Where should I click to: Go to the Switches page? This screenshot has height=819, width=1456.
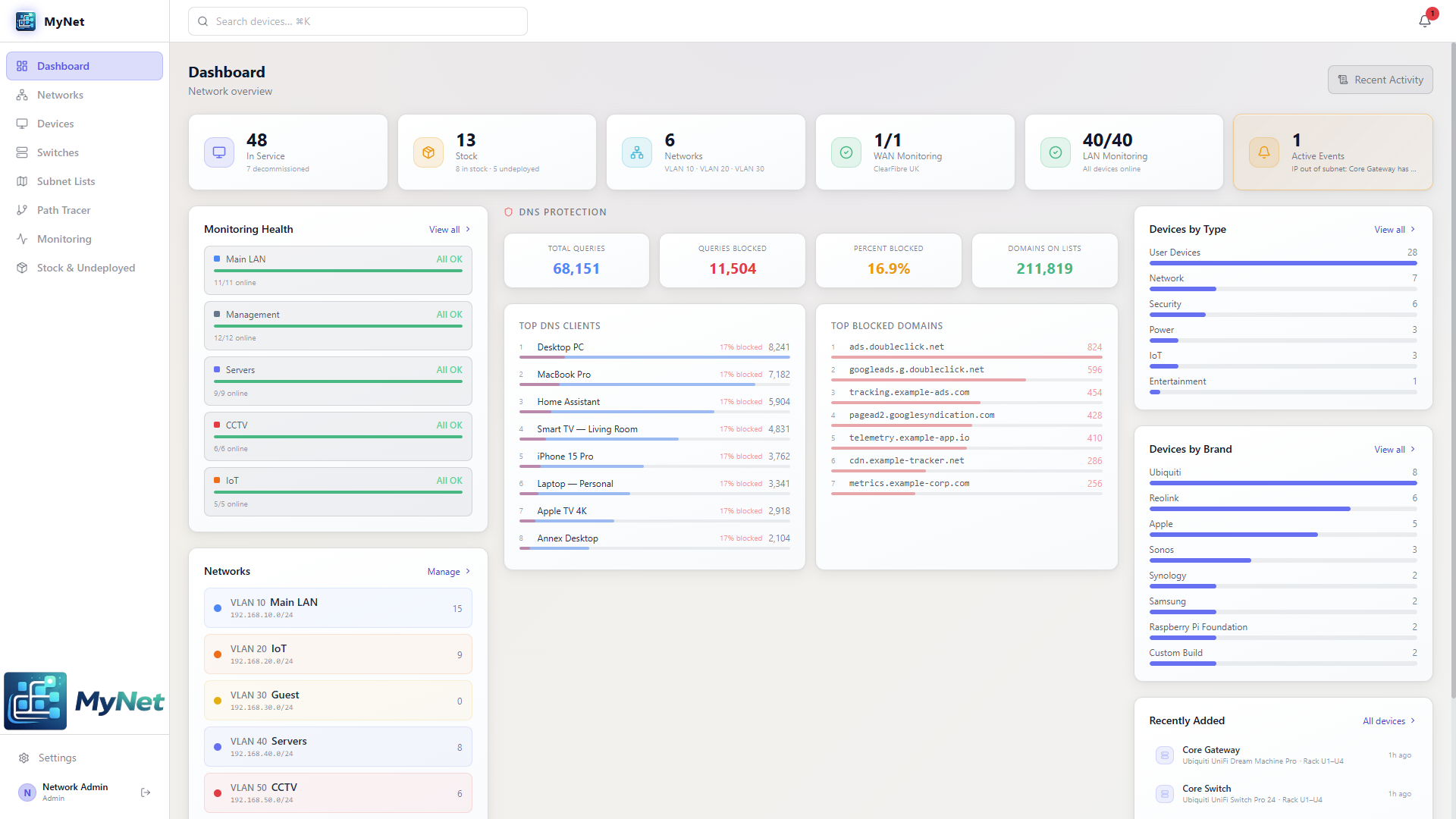click(58, 152)
